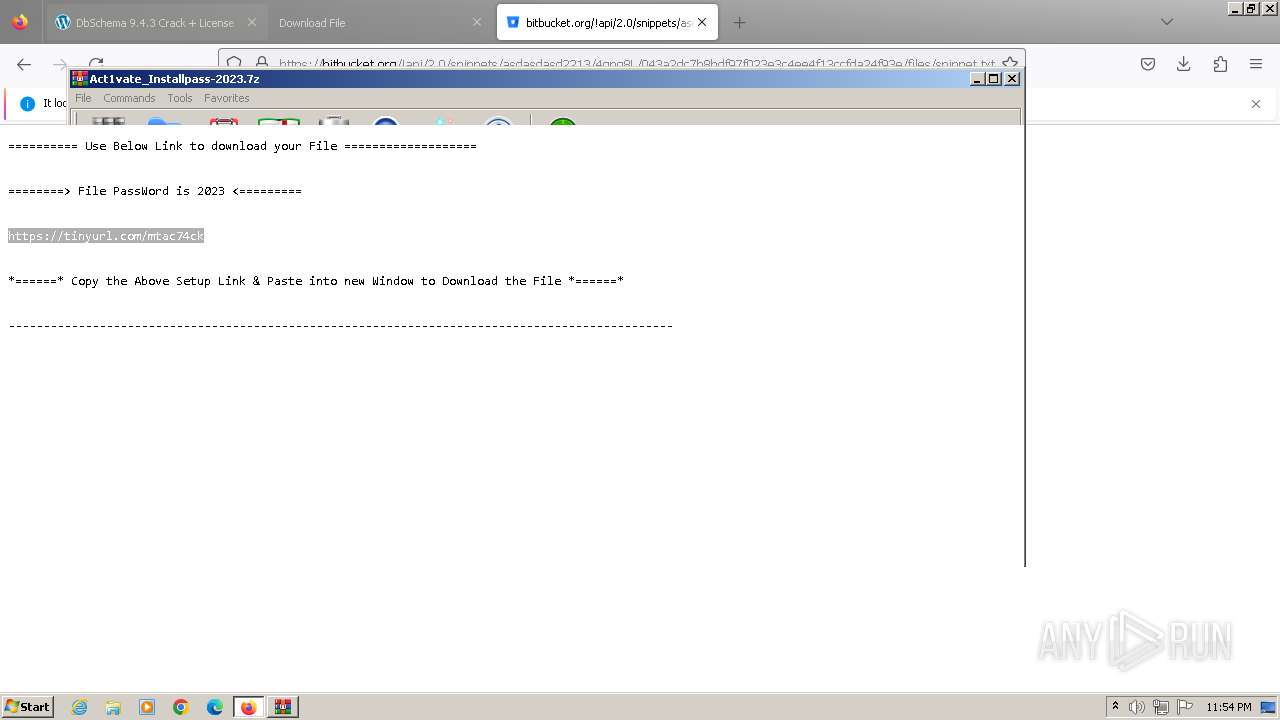
Task: Switch to WinRAR via the taskbar button
Action: tap(283, 707)
